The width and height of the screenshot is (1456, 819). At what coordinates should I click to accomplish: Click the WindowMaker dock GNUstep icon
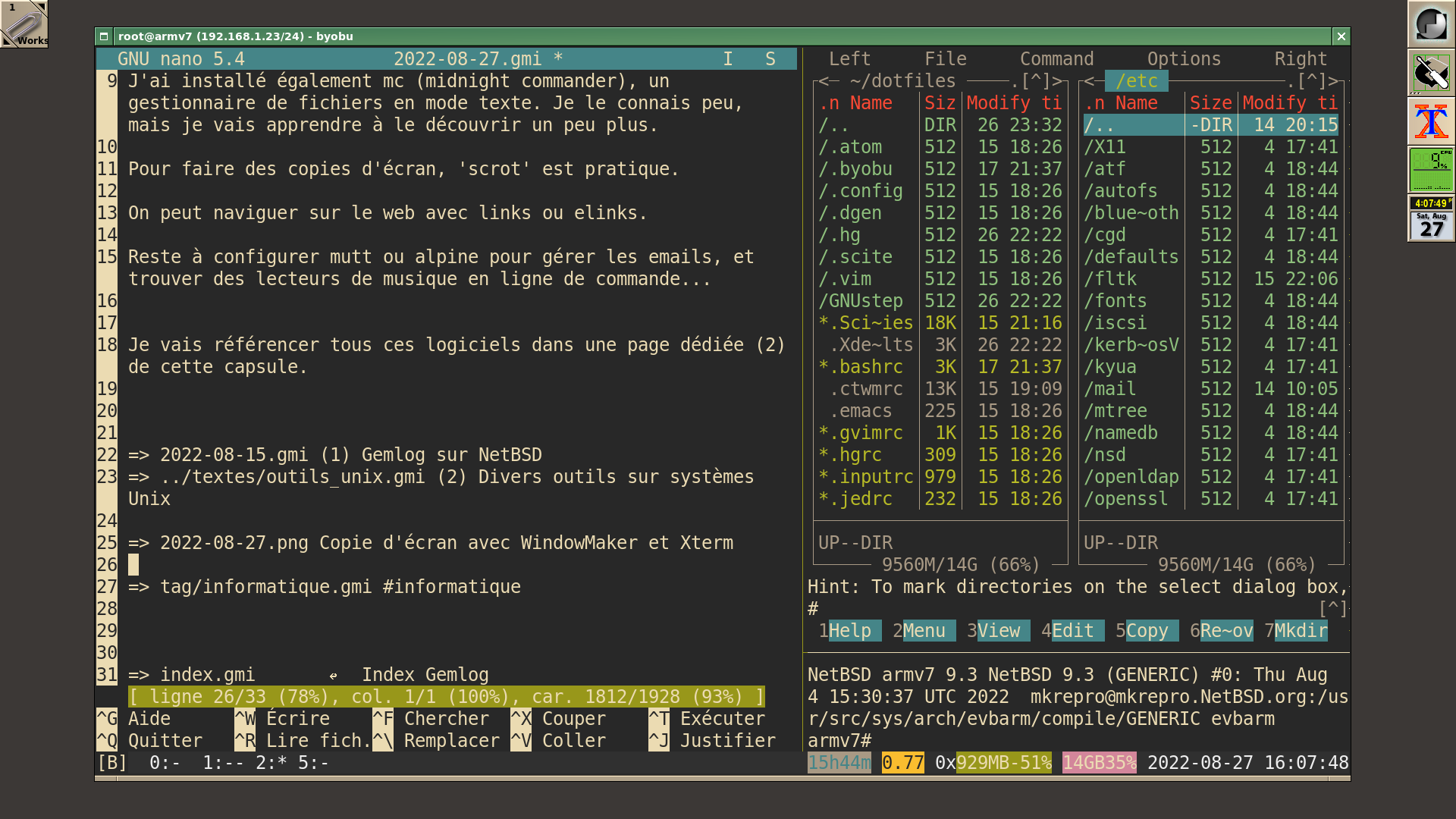coord(1431,24)
